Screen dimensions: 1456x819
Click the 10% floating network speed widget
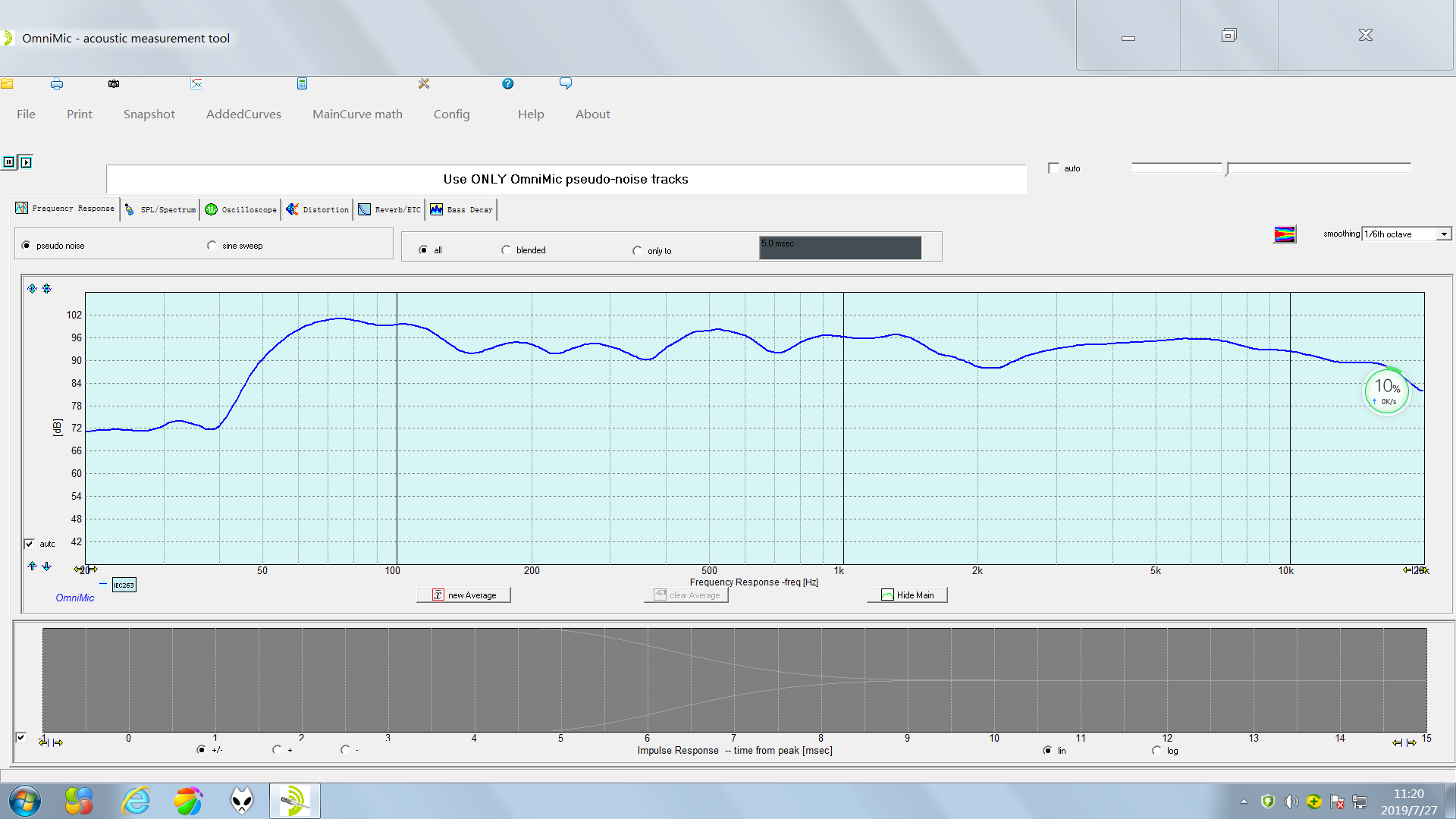click(x=1387, y=391)
